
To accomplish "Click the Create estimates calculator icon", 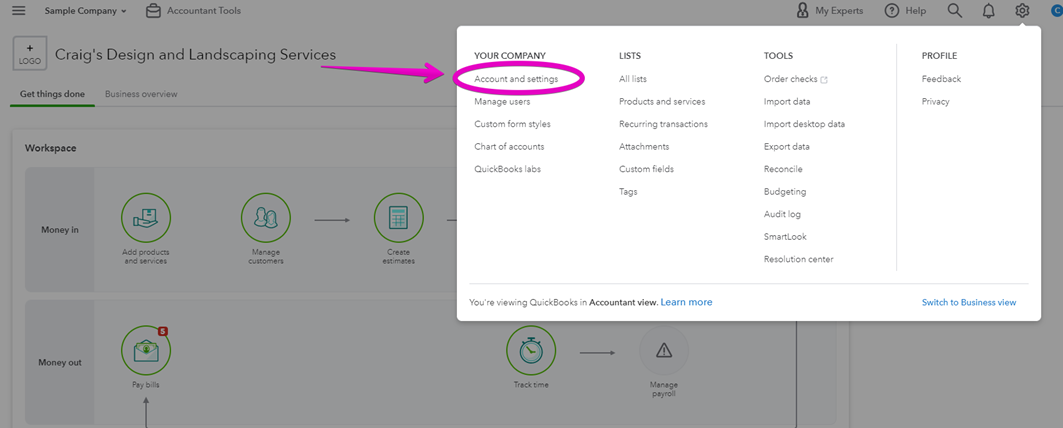I will tap(399, 218).
